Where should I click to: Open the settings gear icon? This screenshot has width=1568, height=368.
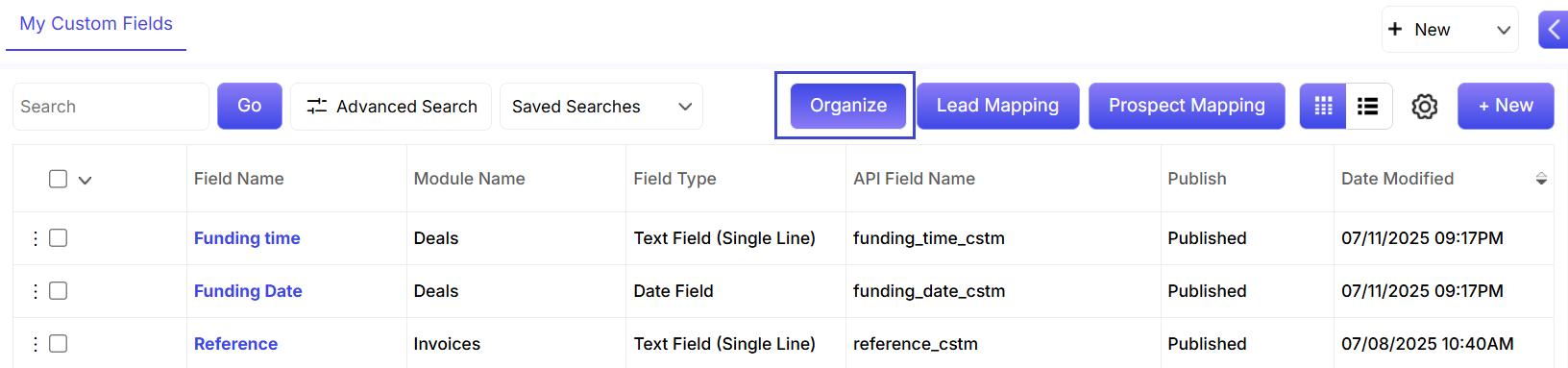[x=1425, y=107]
